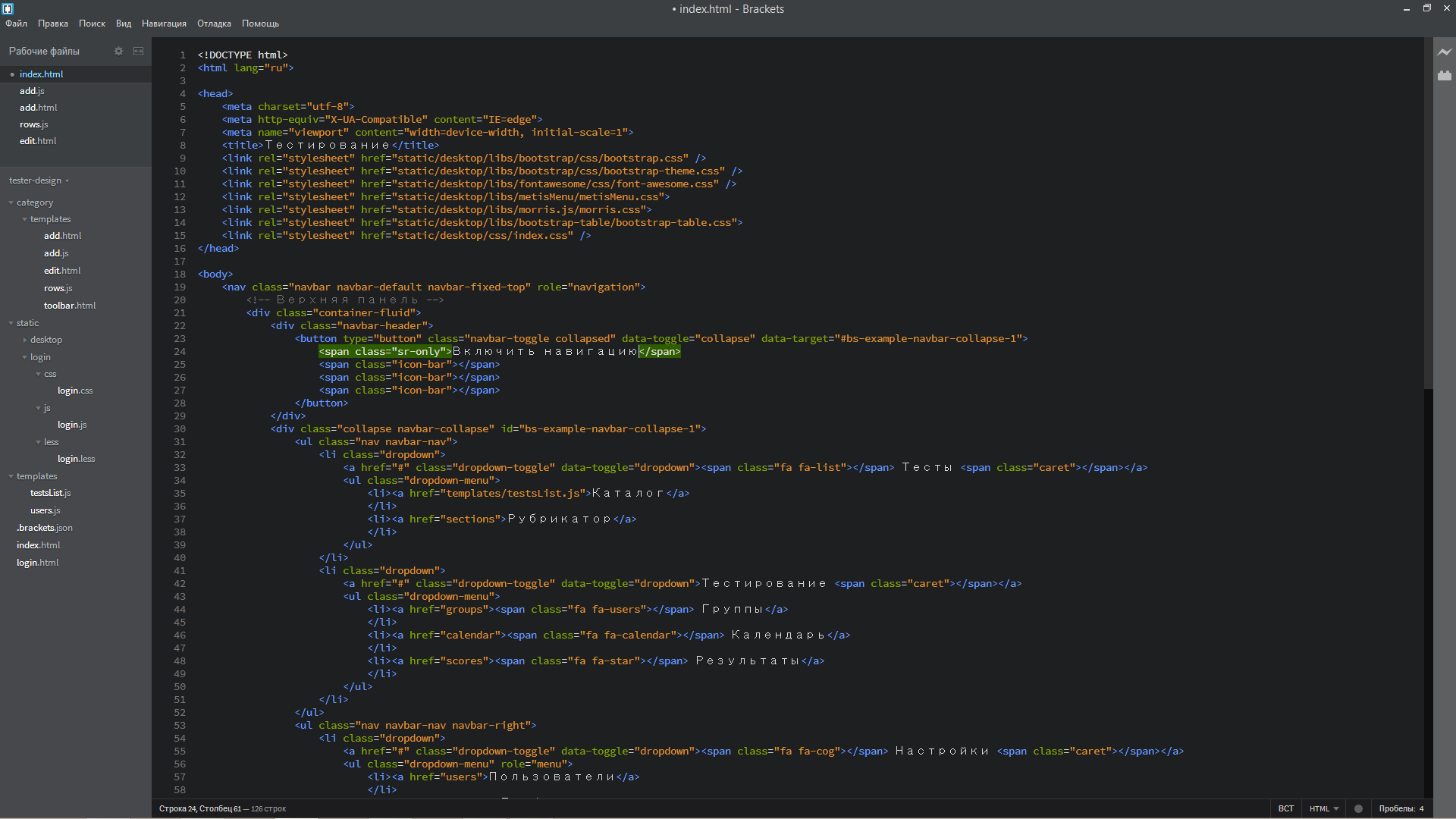Image resolution: width=1456 pixels, height=819 pixels.
Task: Click the Помощь menu item
Action: (258, 23)
